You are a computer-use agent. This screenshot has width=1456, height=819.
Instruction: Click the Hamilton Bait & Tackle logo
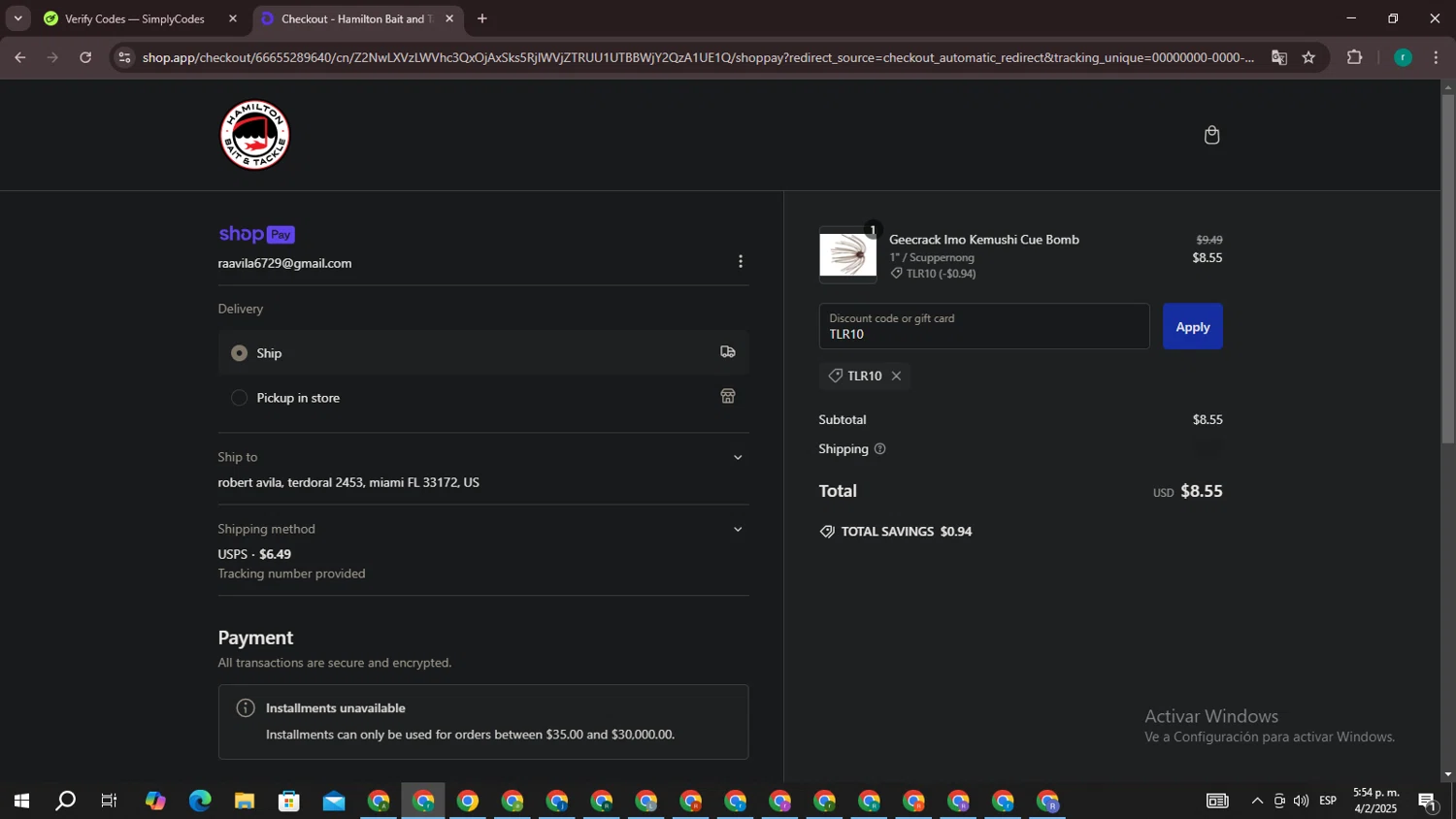tap(255, 135)
